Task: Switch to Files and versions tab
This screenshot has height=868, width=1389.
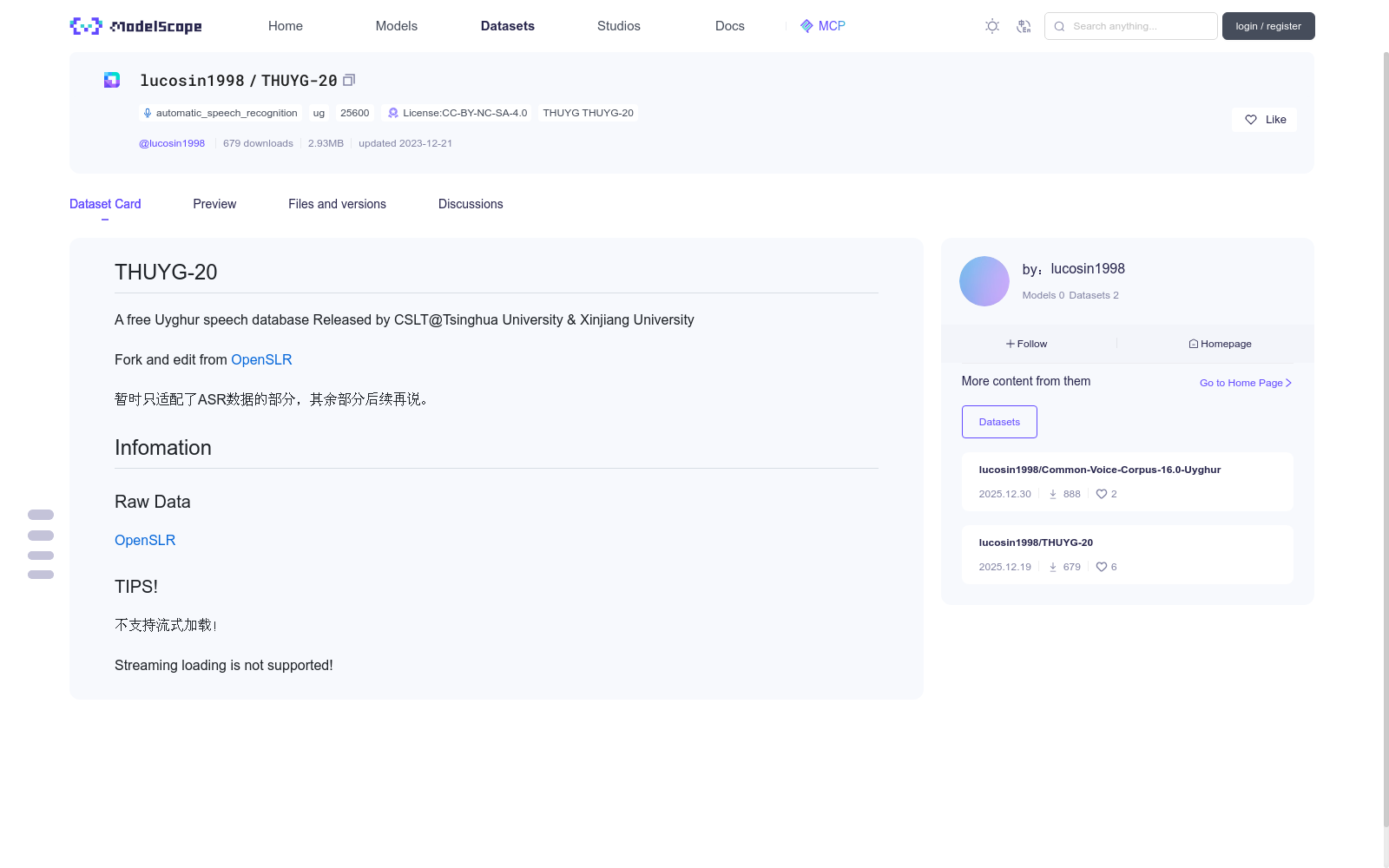Action: 337,204
